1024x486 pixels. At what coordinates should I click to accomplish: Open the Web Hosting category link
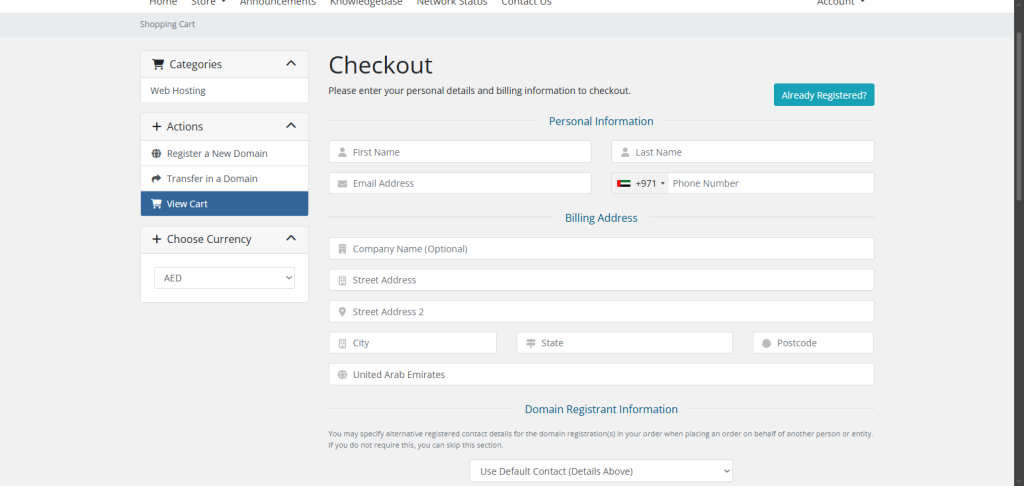tap(224, 91)
